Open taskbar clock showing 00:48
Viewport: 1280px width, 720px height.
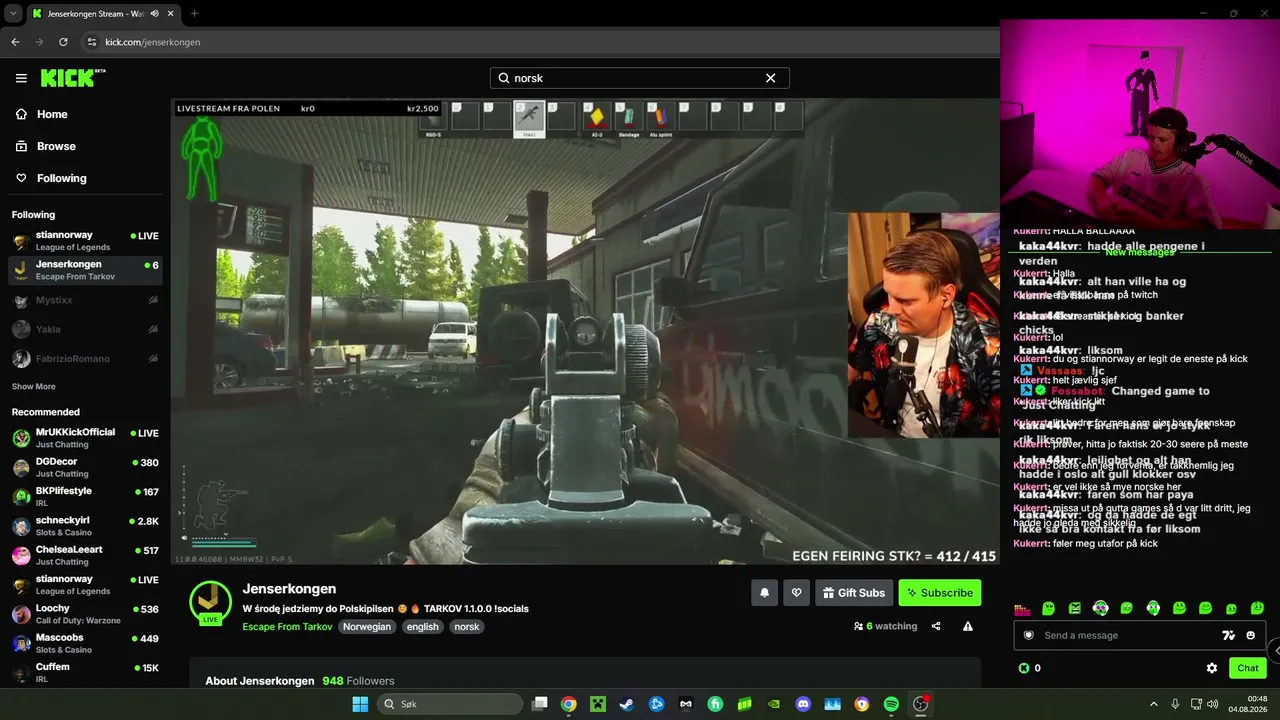pos(1249,704)
